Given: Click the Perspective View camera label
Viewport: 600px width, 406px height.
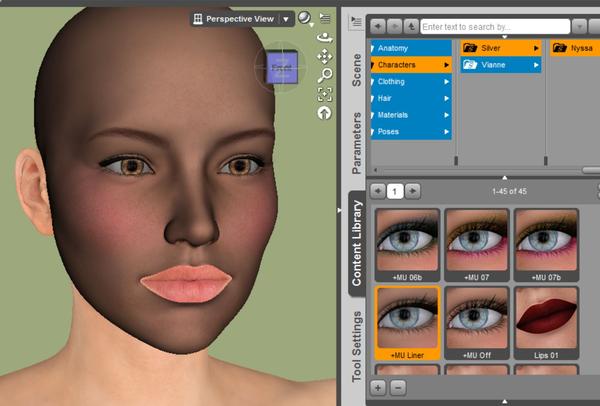Looking at the screenshot, I should click(240, 19).
